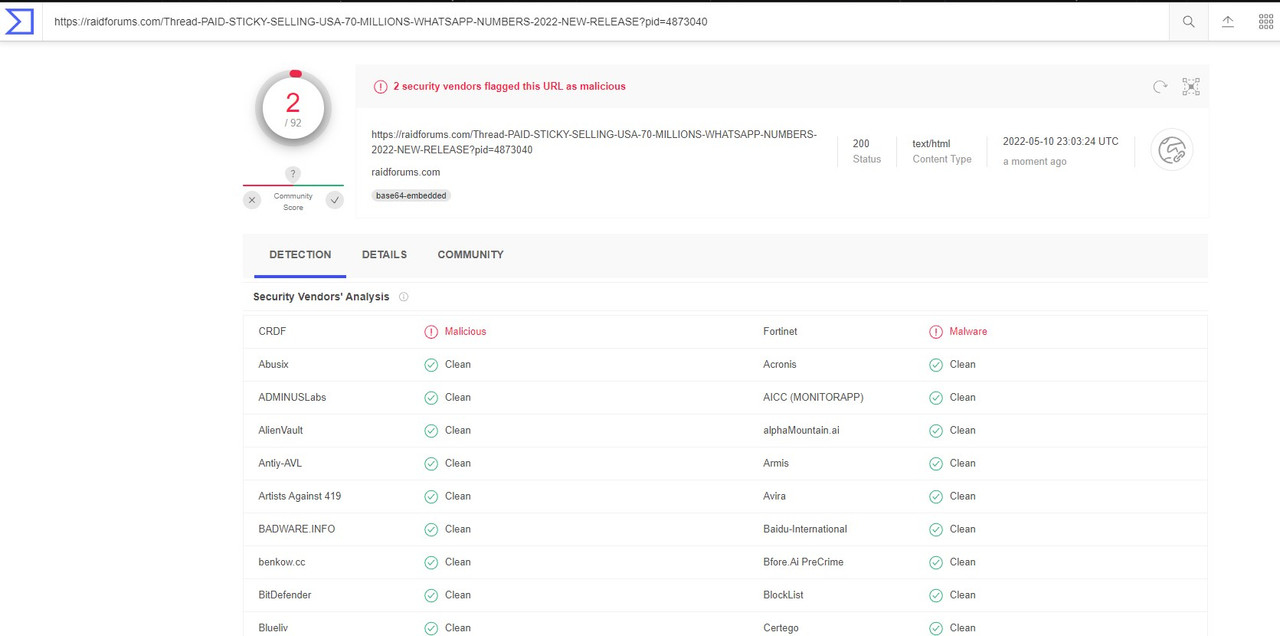Vote down with the X community button
The height and width of the screenshot is (636, 1280).
[x=252, y=200]
